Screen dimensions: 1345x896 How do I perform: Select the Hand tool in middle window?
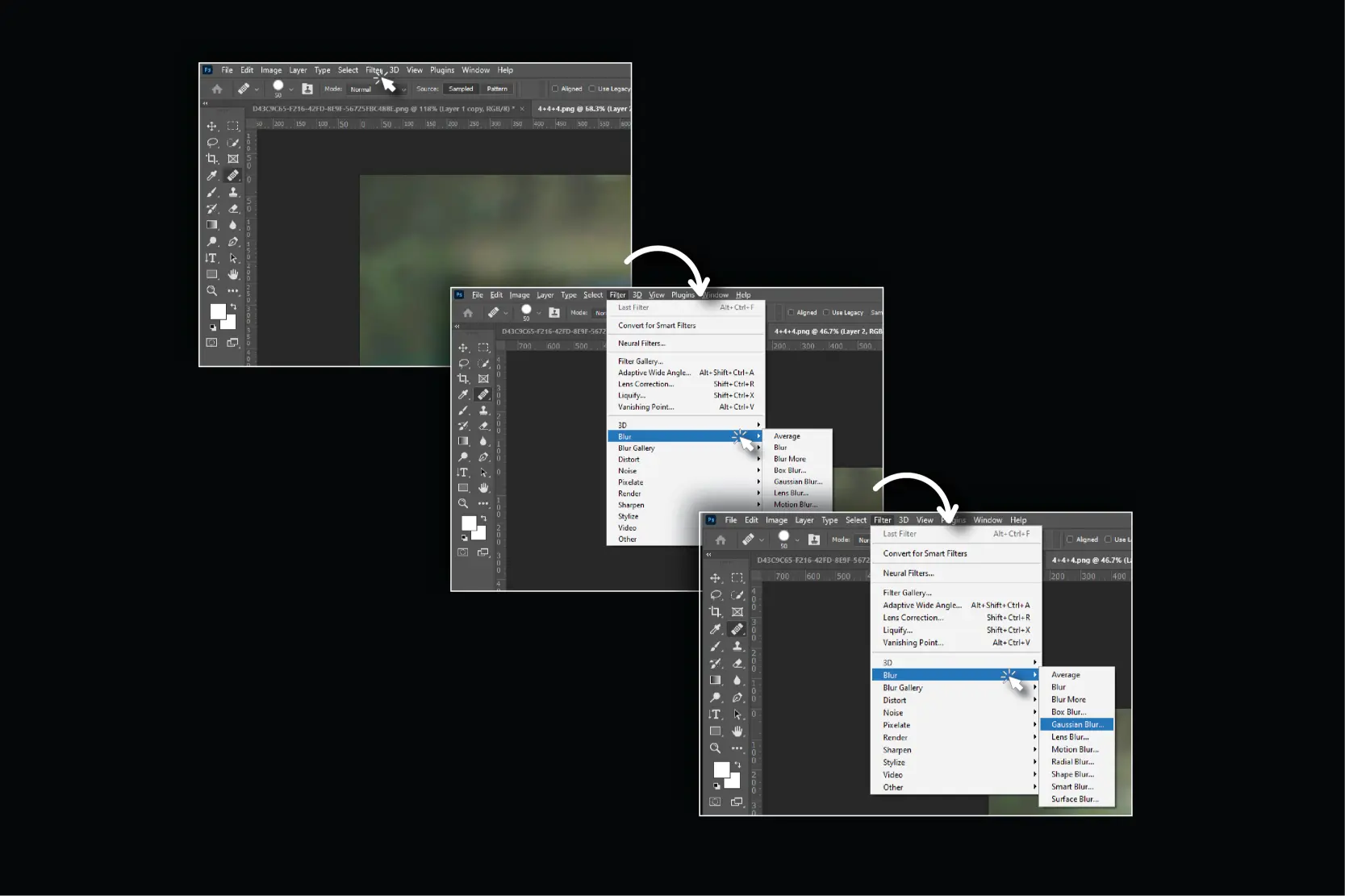[x=483, y=488]
